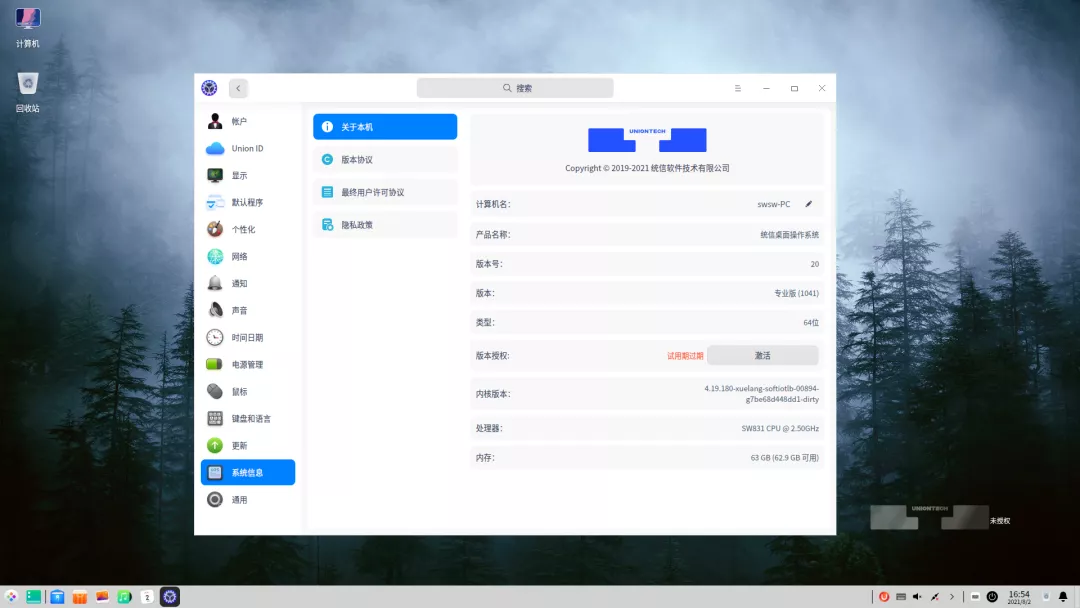This screenshot has width=1080, height=608.
Task: Open 个性化 personalization settings
Action: (248, 229)
